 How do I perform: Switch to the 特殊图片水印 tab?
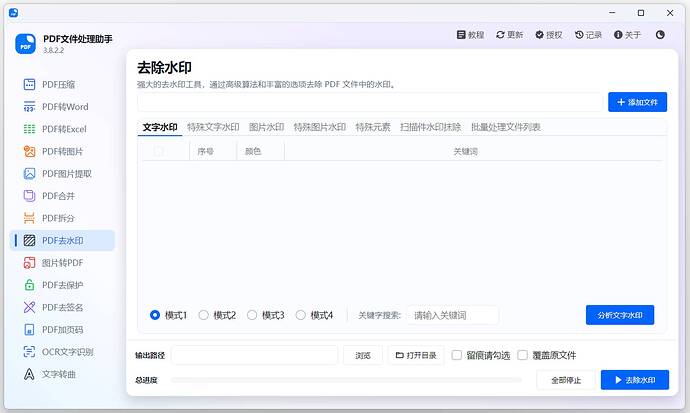pyautogui.click(x=320, y=127)
